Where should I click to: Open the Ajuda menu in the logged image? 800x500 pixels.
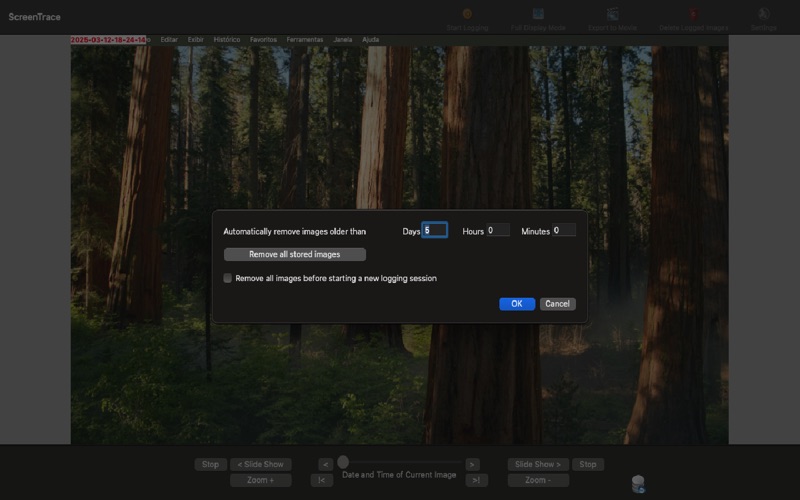click(370, 39)
